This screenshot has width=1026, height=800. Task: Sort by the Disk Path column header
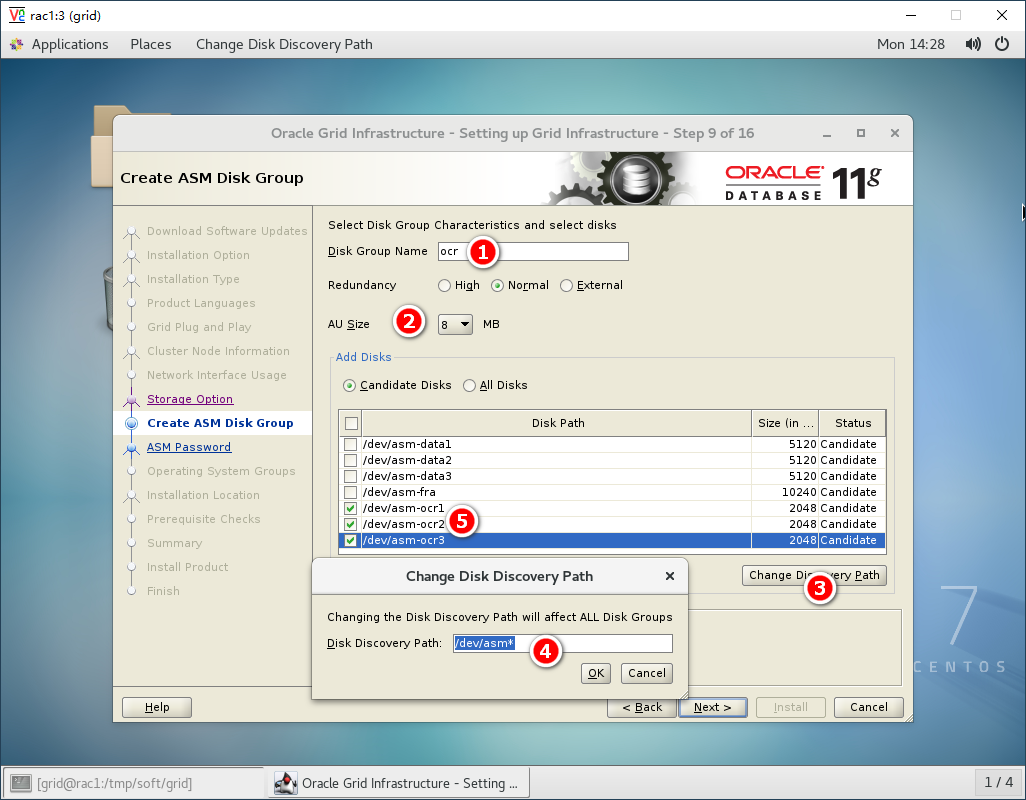(557, 423)
